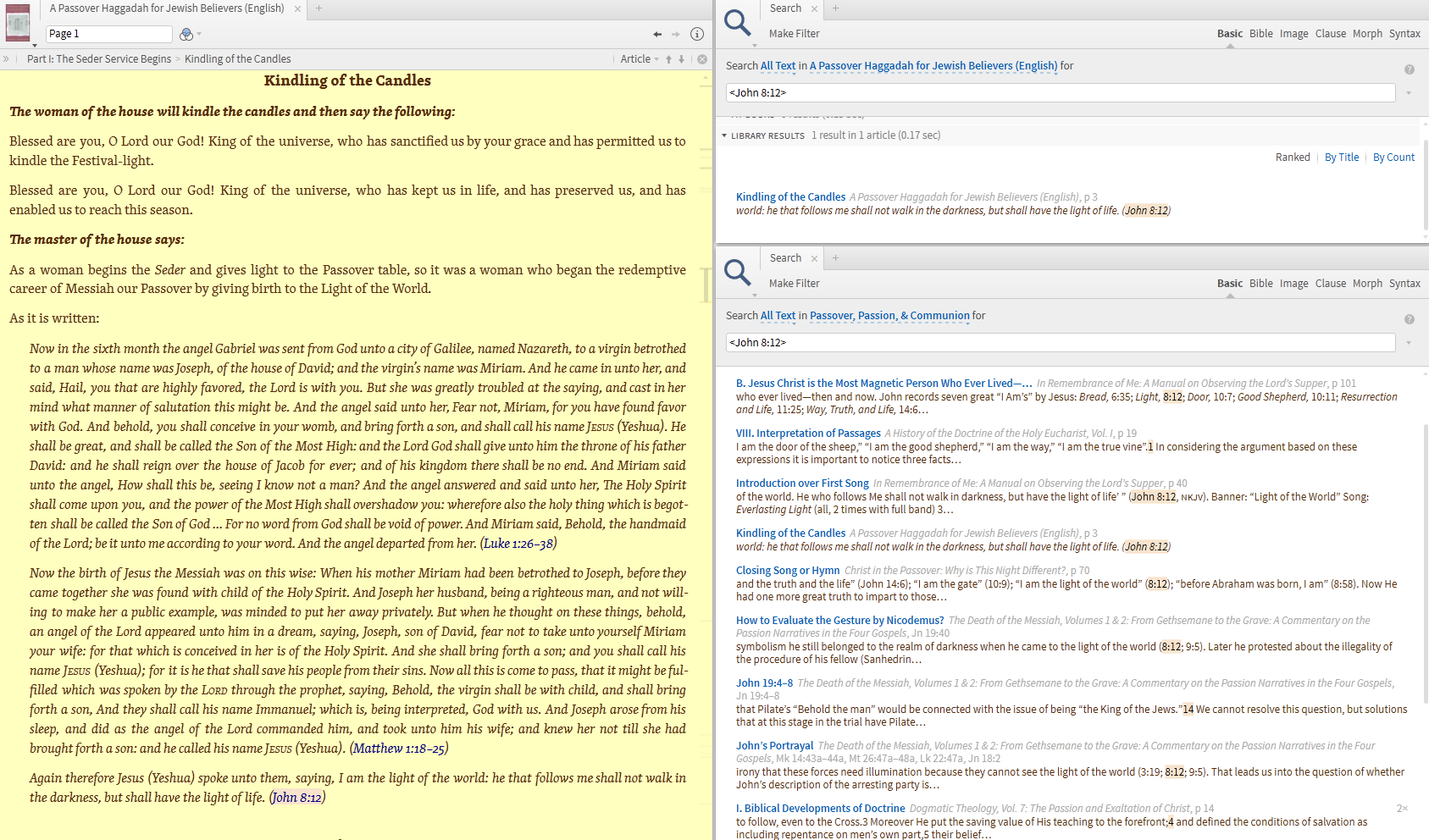This screenshot has width=1429, height=840.
Task: Click Make Filter in Passover, Passion search panel
Action: click(794, 284)
